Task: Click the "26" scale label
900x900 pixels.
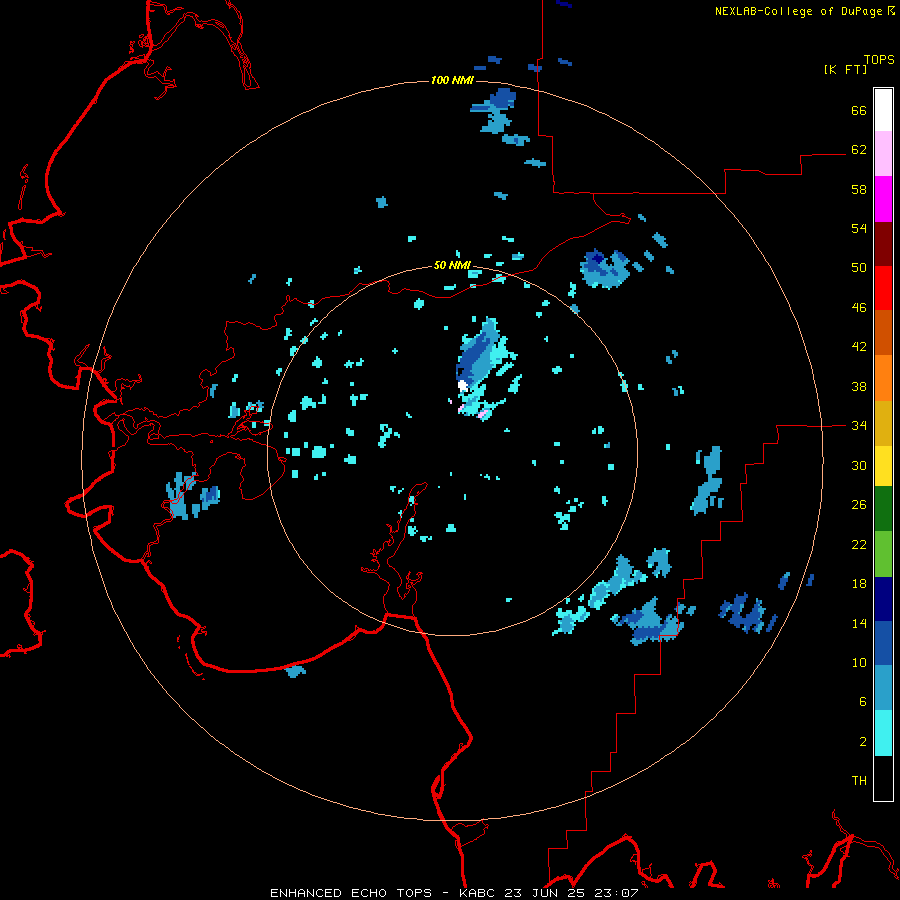Action: tap(859, 505)
